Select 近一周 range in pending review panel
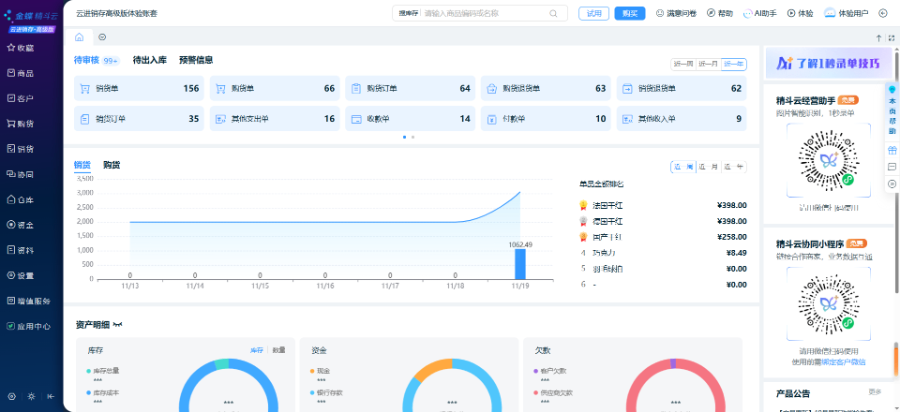The width and height of the screenshot is (900, 412). click(682, 64)
